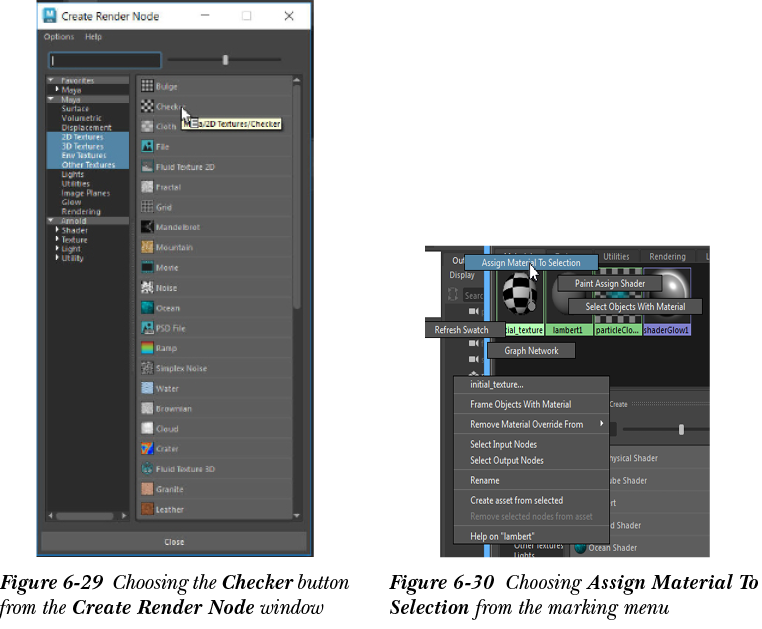
Task: Collapse the Favorites section in tree
Action: 50,80
